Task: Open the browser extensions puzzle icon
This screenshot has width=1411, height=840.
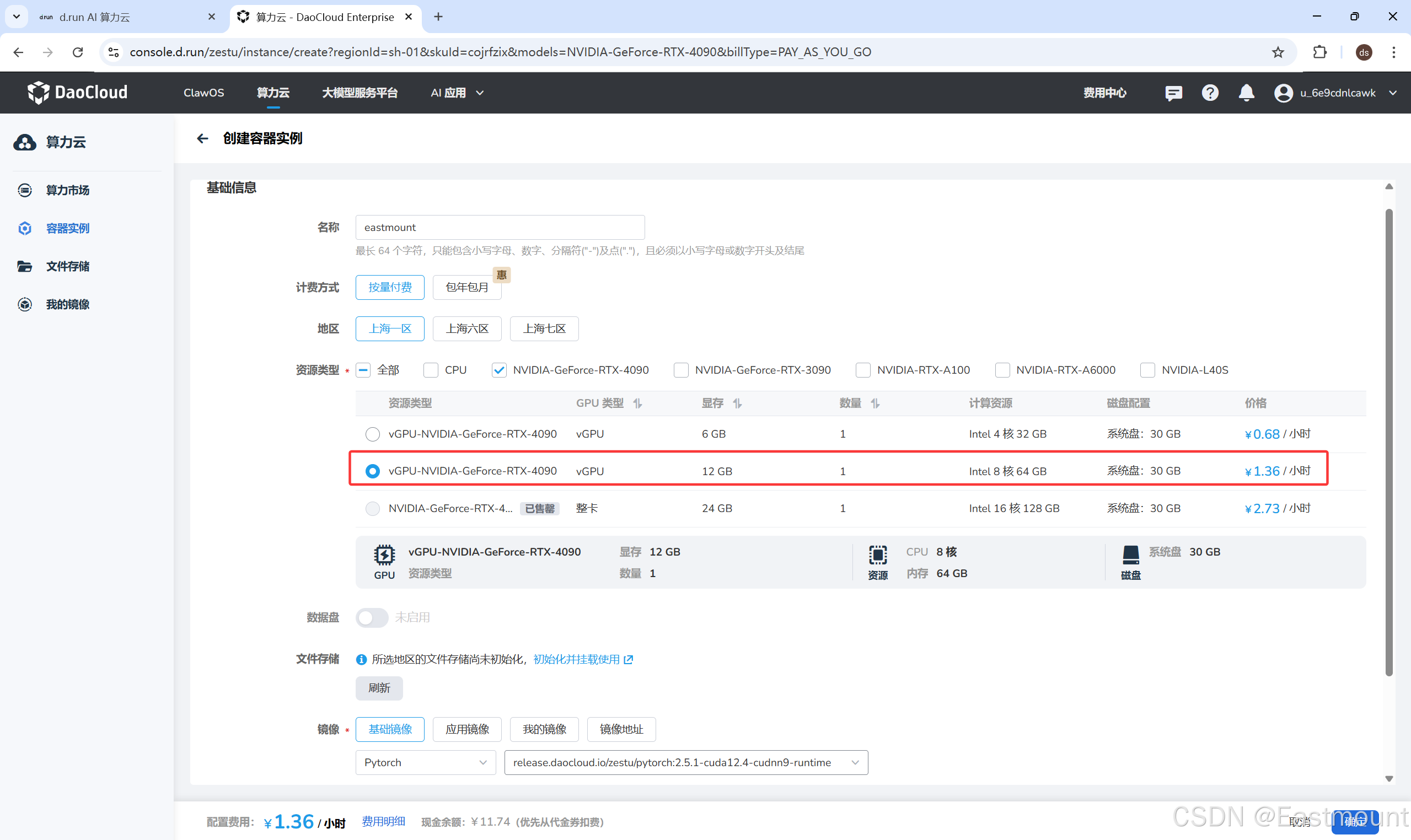Action: pos(1319,52)
